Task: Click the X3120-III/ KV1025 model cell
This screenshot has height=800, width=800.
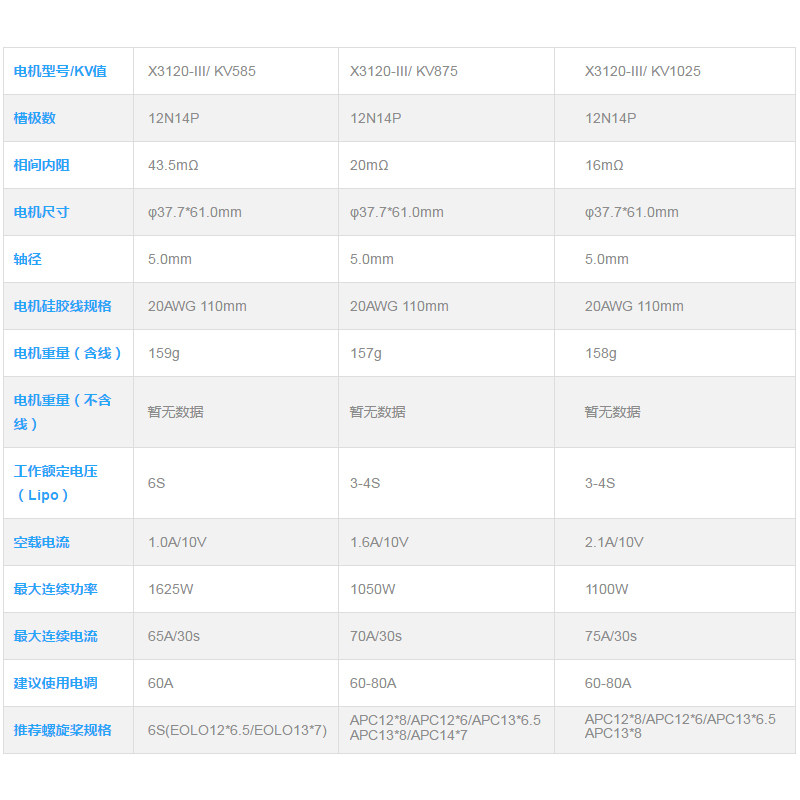Action: (642, 71)
